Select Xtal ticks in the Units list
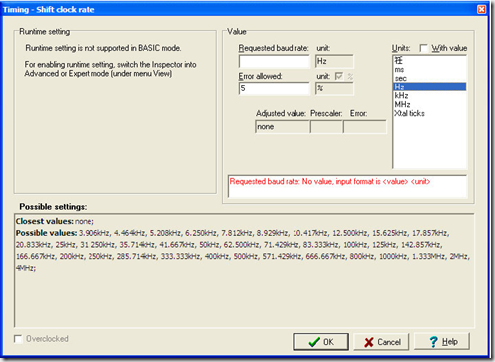495x362 pixels. pyautogui.click(x=429, y=113)
